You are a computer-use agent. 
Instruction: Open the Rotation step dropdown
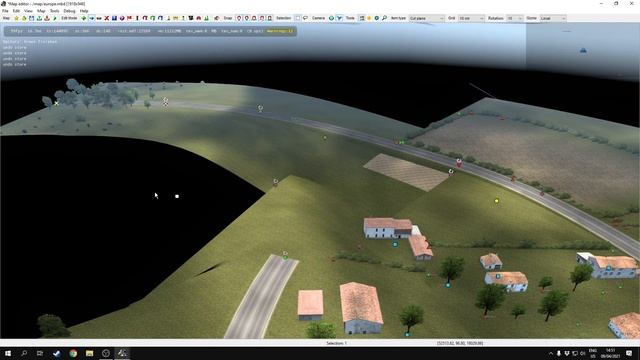point(514,18)
